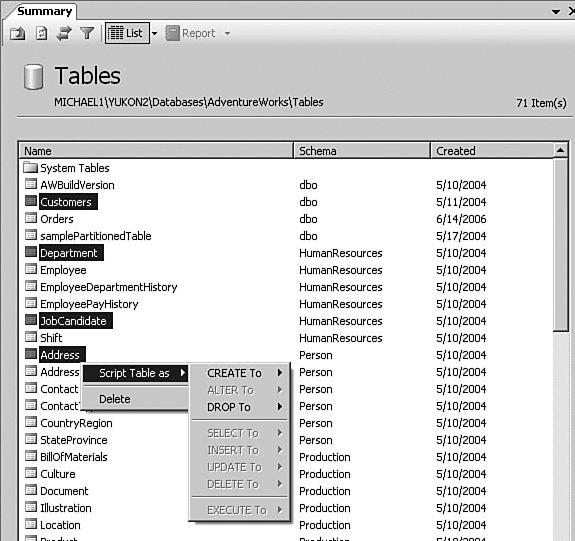This screenshot has width=575, height=541.
Task: Open the List view dropdown arrow
Action: [155, 33]
